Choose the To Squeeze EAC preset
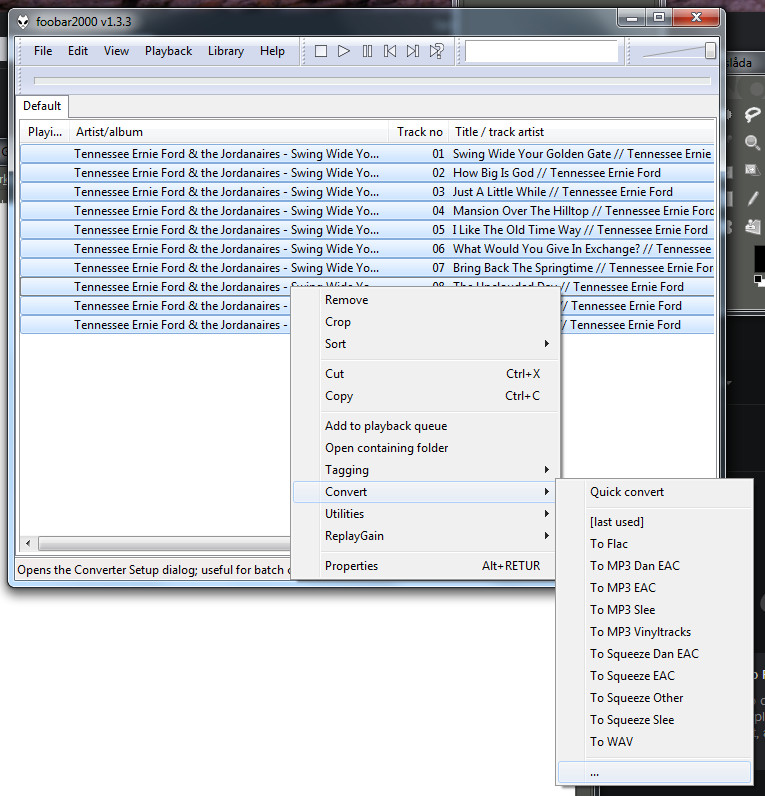The width and height of the screenshot is (765, 796). (x=654, y=676)
